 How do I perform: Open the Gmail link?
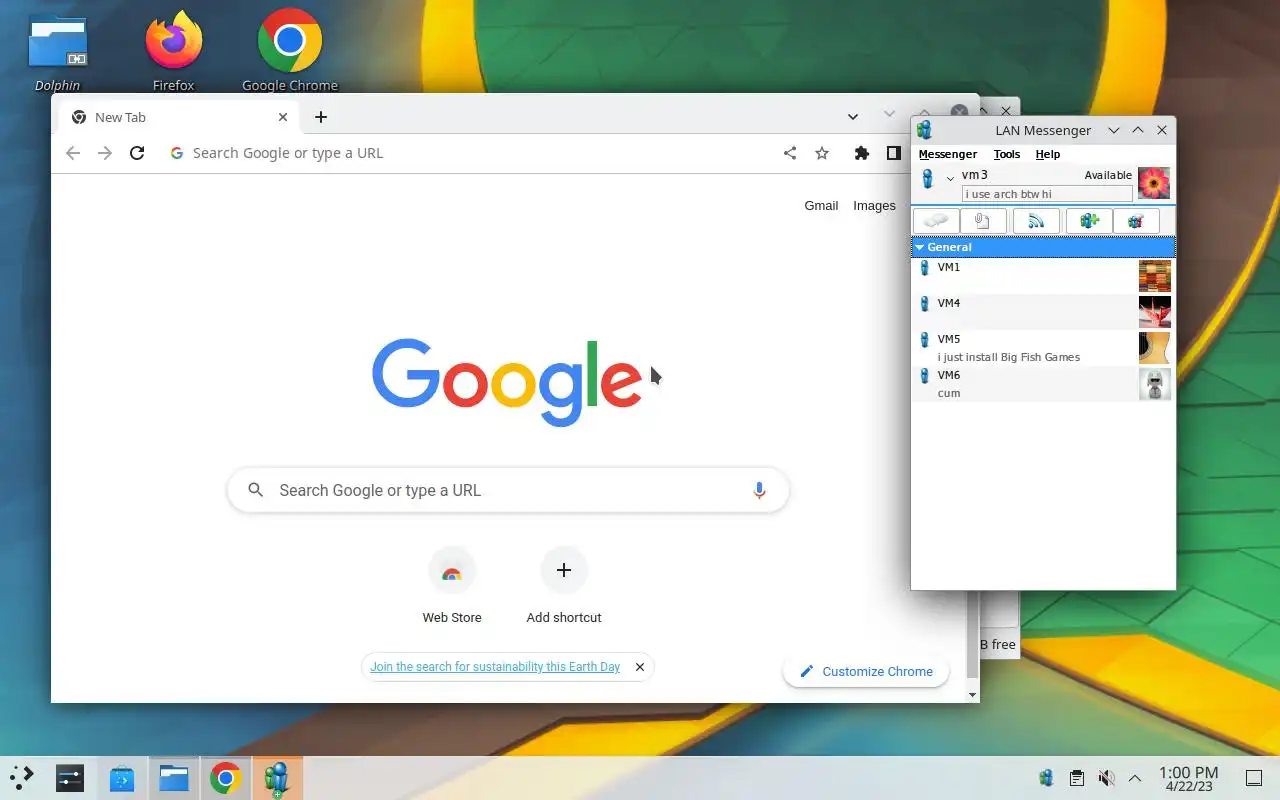tap(821, 205)
